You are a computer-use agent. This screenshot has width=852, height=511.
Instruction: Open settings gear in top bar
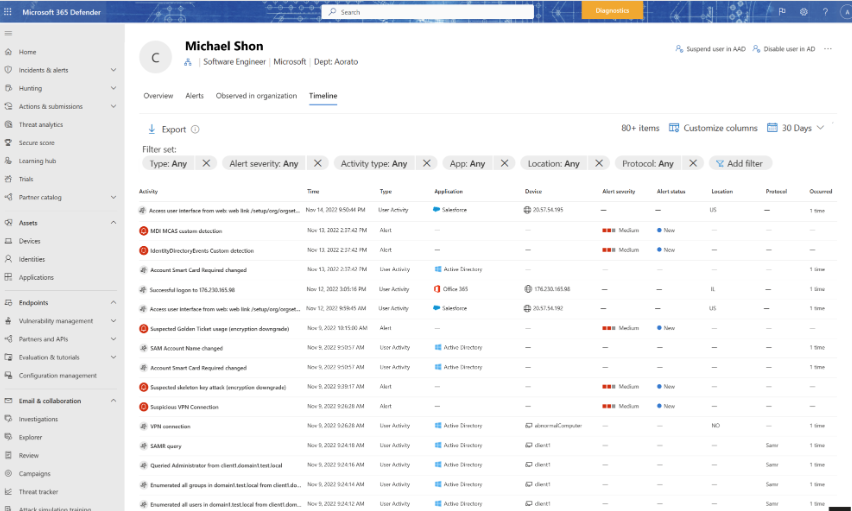[x=804, y=11]
